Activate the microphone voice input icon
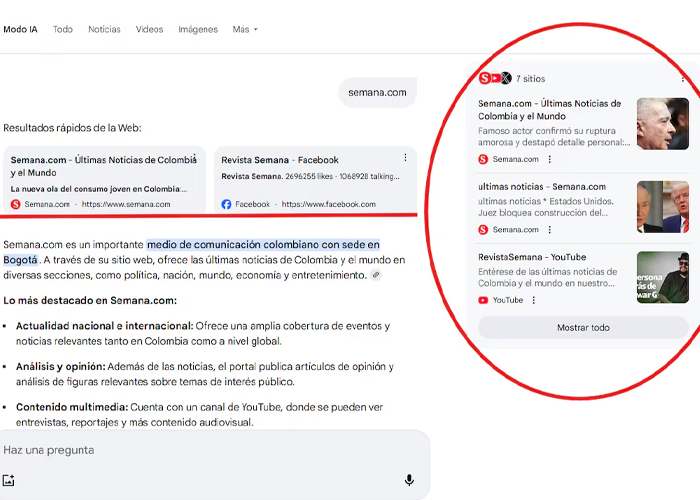The image size is (700, 500). click(409, 480)
